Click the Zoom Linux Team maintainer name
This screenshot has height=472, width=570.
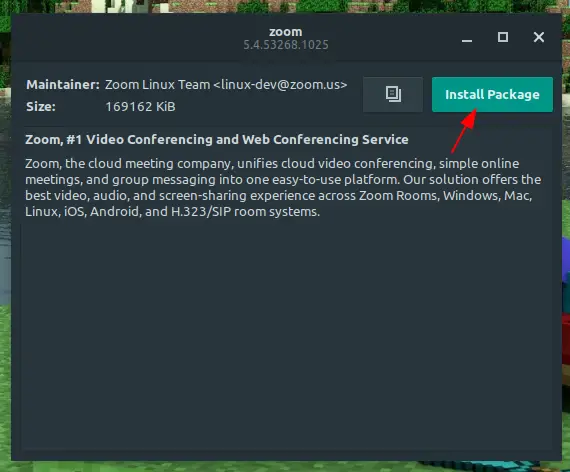pos(158,85)
